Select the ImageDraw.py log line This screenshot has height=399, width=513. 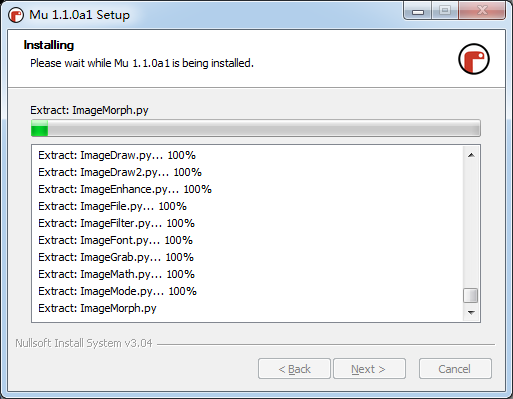pos(117,155)
